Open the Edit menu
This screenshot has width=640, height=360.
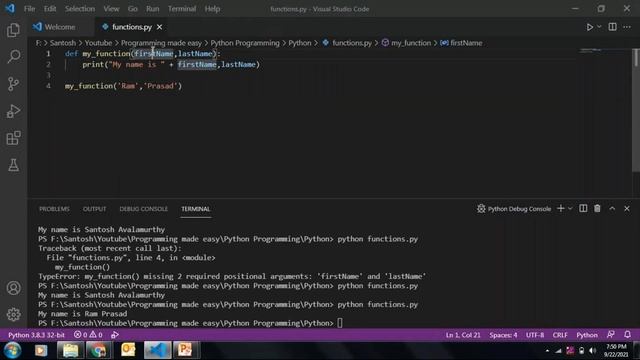click(x=50, y=9)
